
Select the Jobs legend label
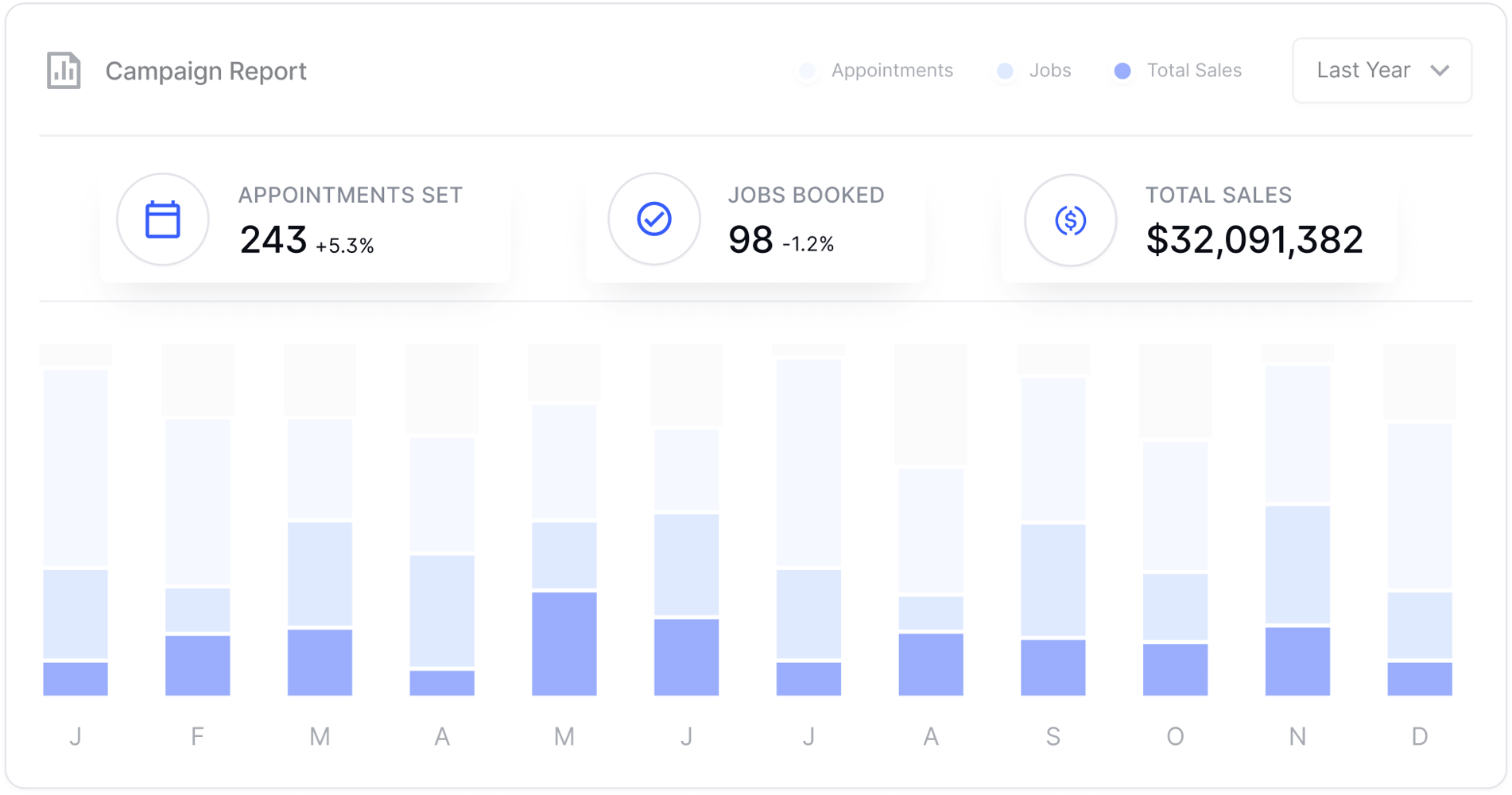[x=1049, y=70]
